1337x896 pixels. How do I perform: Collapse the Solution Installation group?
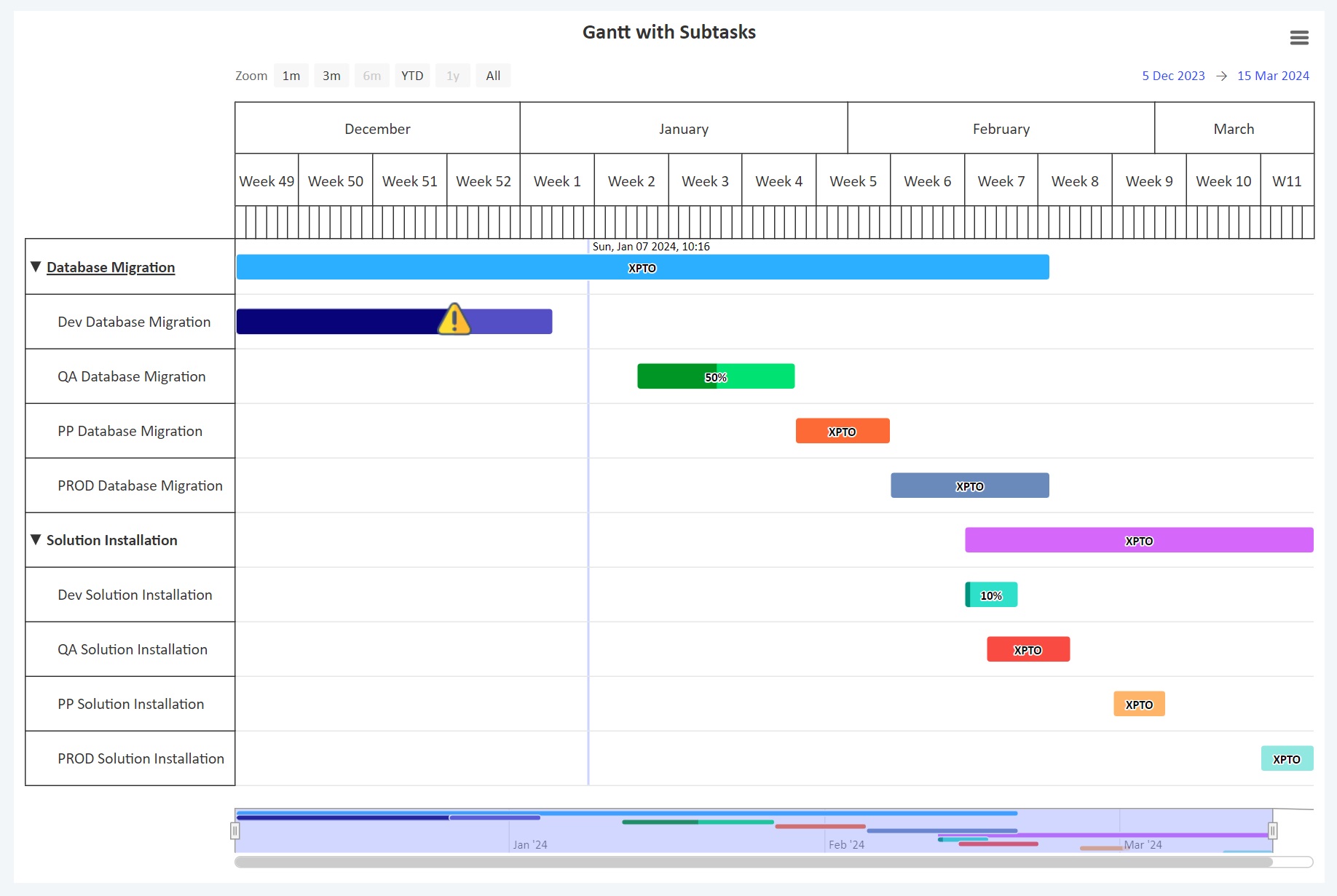pos(33,539)
